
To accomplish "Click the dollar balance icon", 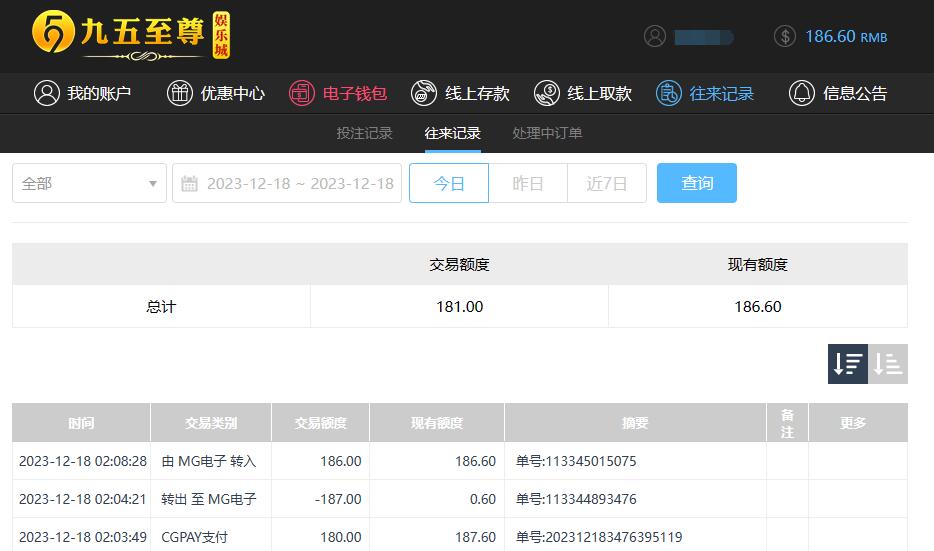I will click(x=785, y=36).
